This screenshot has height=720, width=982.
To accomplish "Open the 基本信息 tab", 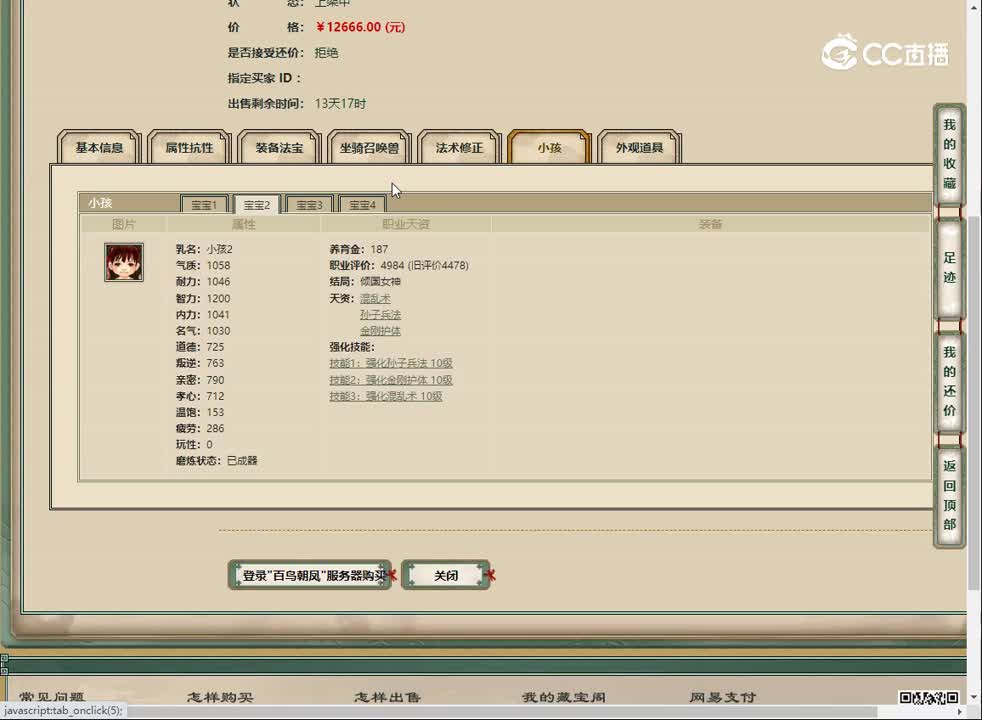I will point(99,148).
